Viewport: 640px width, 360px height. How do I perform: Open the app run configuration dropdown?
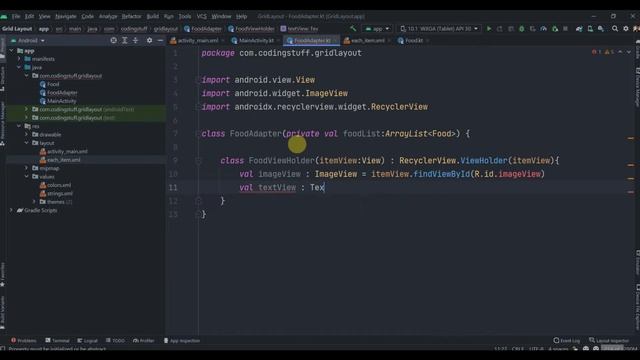(x=378, y=29)
